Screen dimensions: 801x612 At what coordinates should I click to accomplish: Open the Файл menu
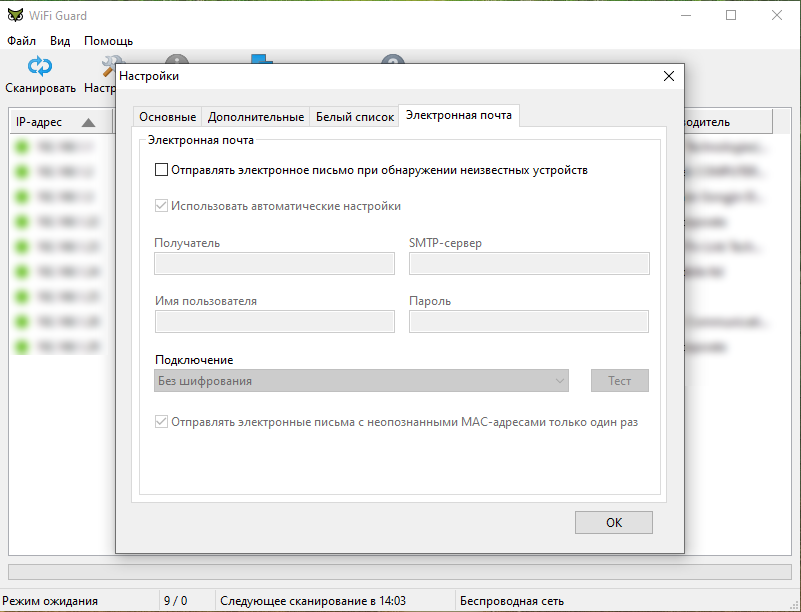(21, 41)
